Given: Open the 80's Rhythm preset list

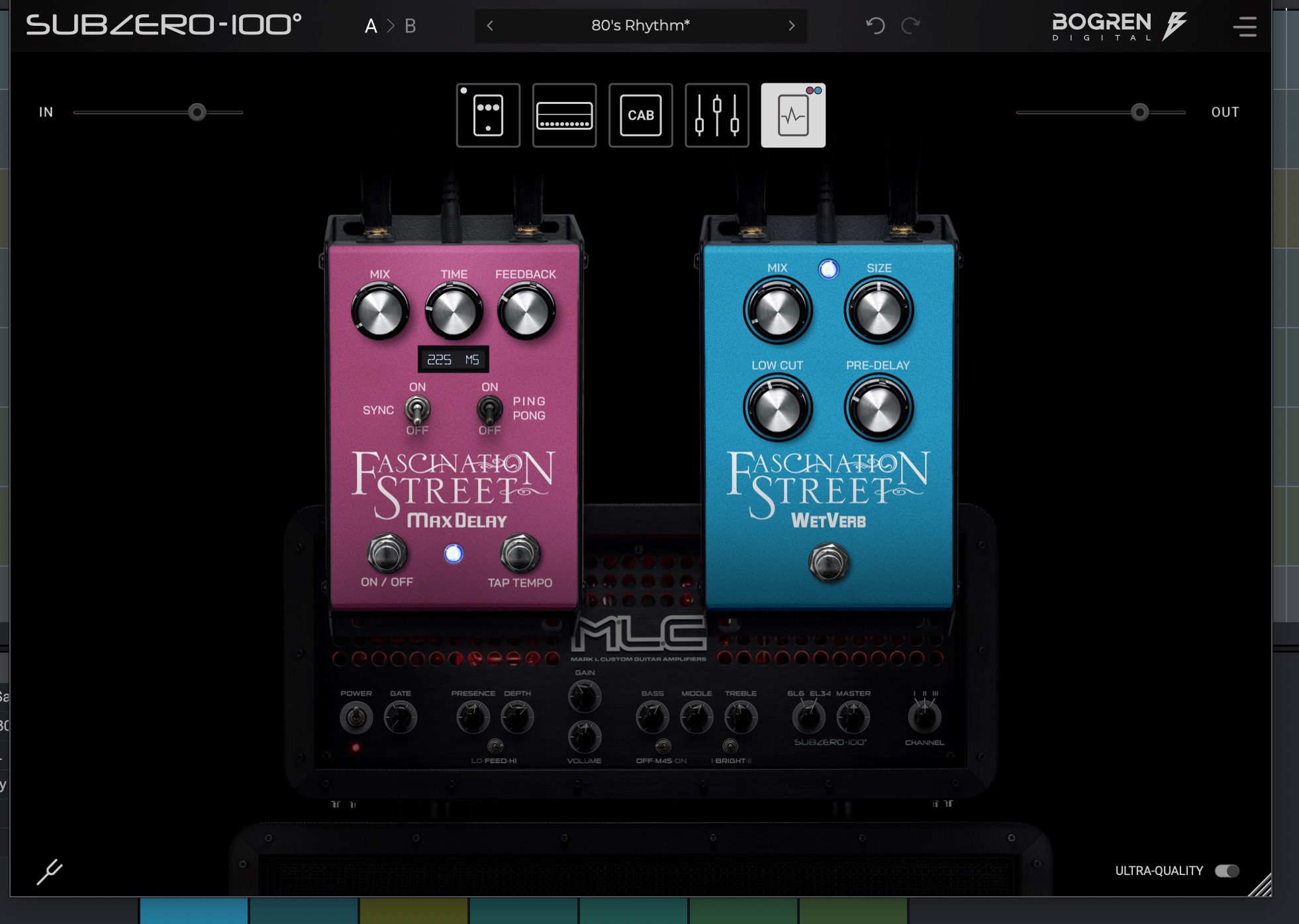Looking at the screenshot, I should (640, 26).
